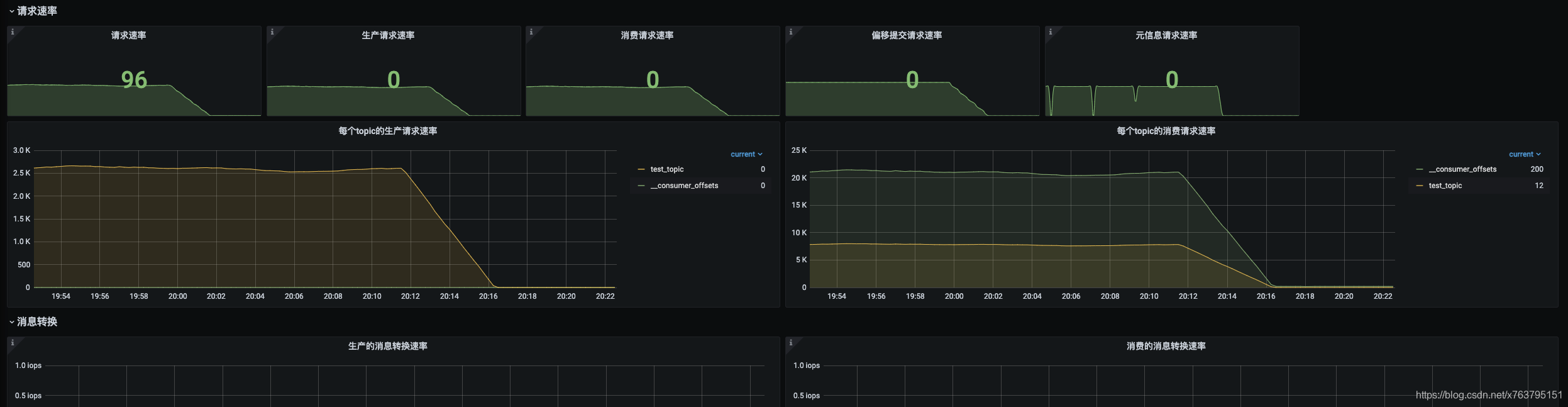1568x407 pixels.
Task: Pick color for __consumer_offsets in produce legend
Action: [x=641, y=186]
